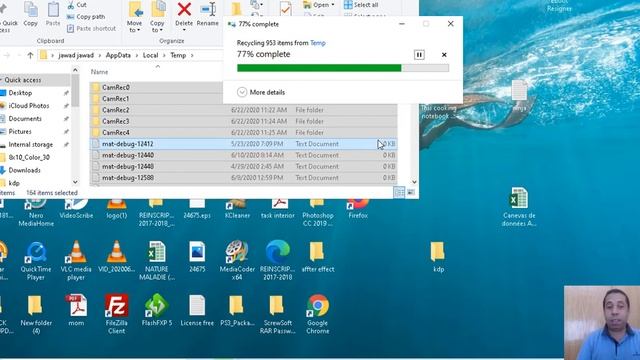Viewport: 640px width, 360px height.
Task: Select the kdp folder on the desktop
Action: click(x=438, y=256)
